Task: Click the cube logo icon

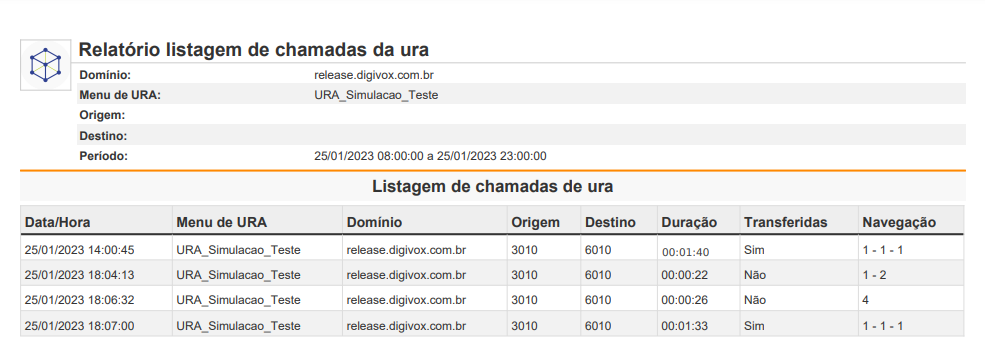Action: (46, 65)
